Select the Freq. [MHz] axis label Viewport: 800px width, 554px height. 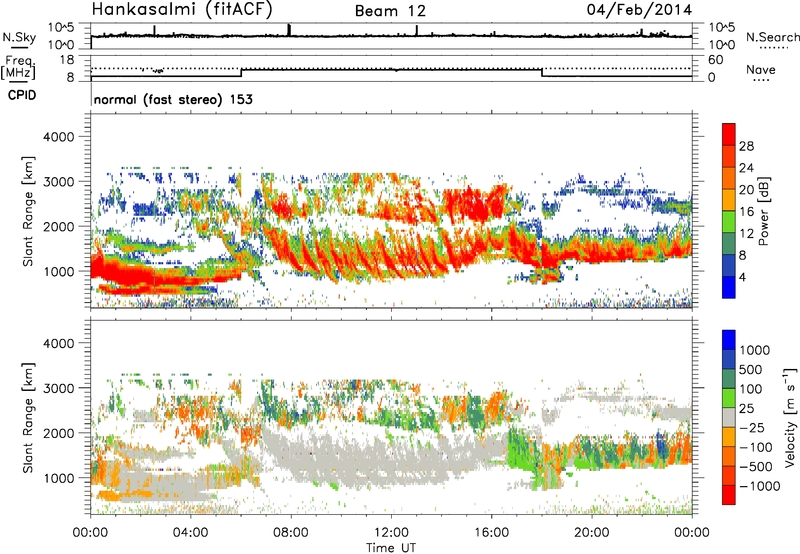pyautogui.click(x=18, y=68)
